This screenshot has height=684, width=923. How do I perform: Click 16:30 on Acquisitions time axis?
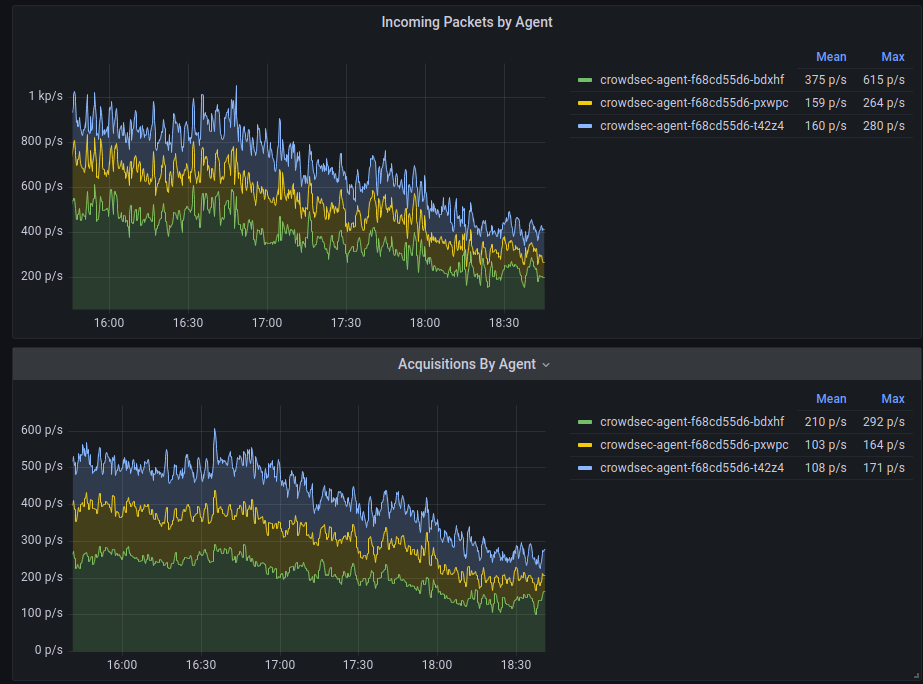(x=201, y=665)
